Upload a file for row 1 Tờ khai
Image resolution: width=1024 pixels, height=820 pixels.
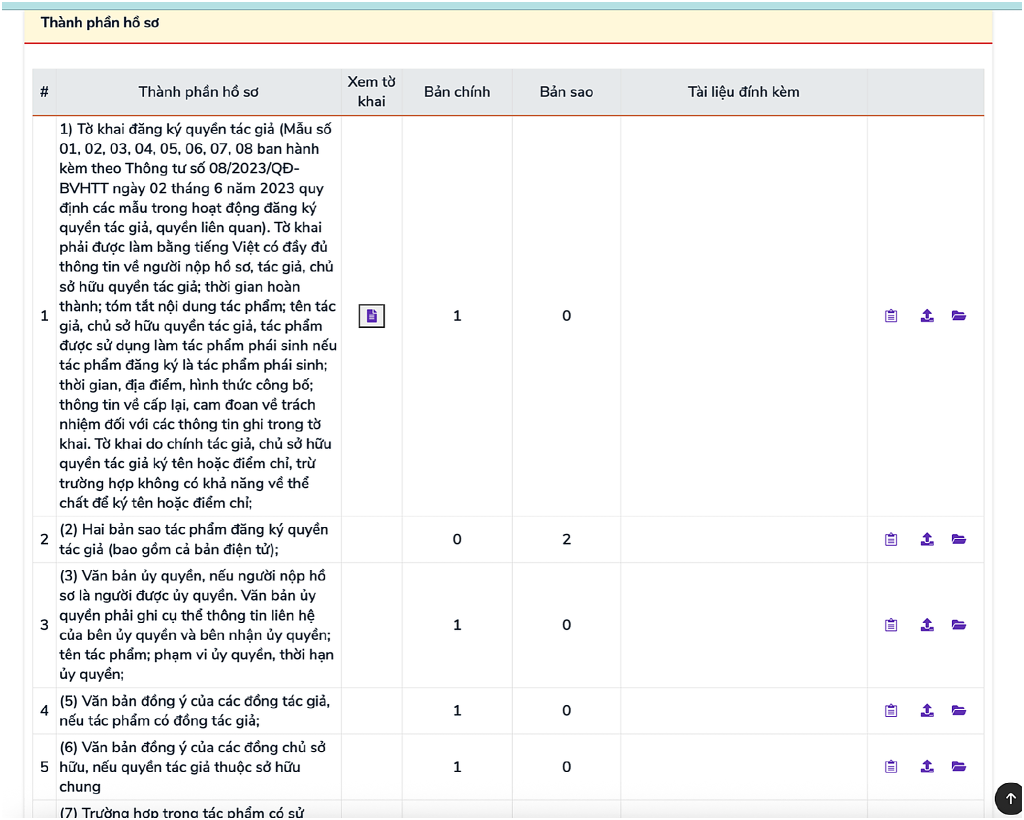(927, 316)
